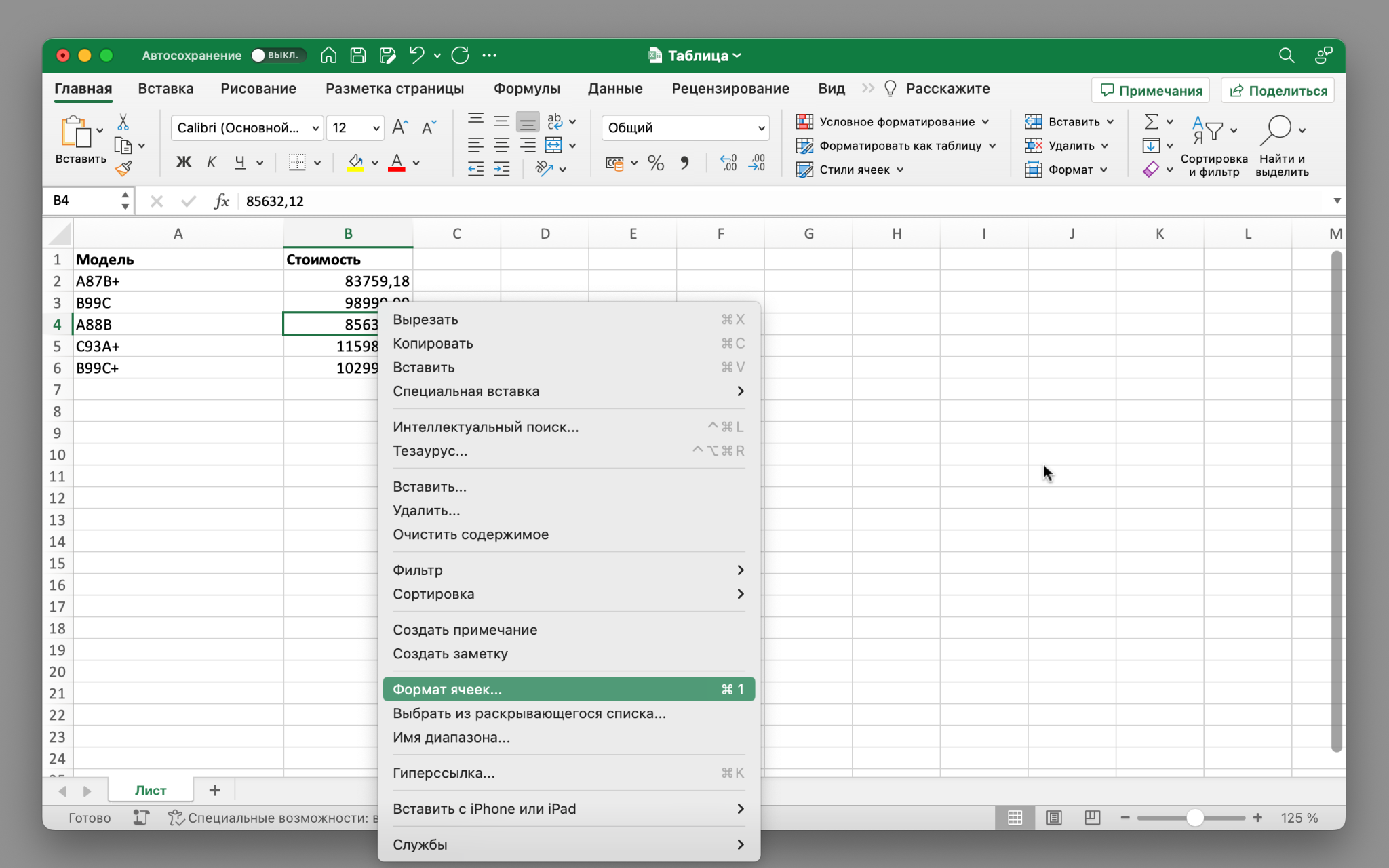The image size is (1389, 868).
Task: Switch to page layout view in status bar
Action: pyautogui.click(x=1053, y=818)
